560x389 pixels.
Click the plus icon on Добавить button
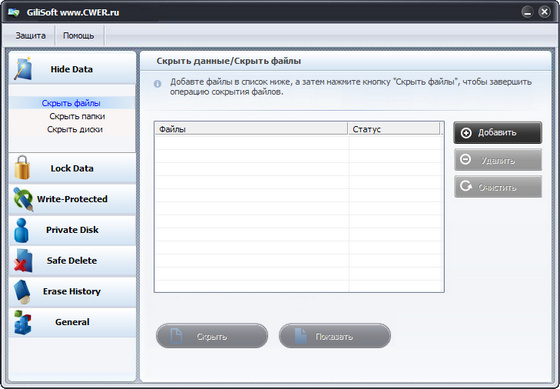tap(466, 133)
